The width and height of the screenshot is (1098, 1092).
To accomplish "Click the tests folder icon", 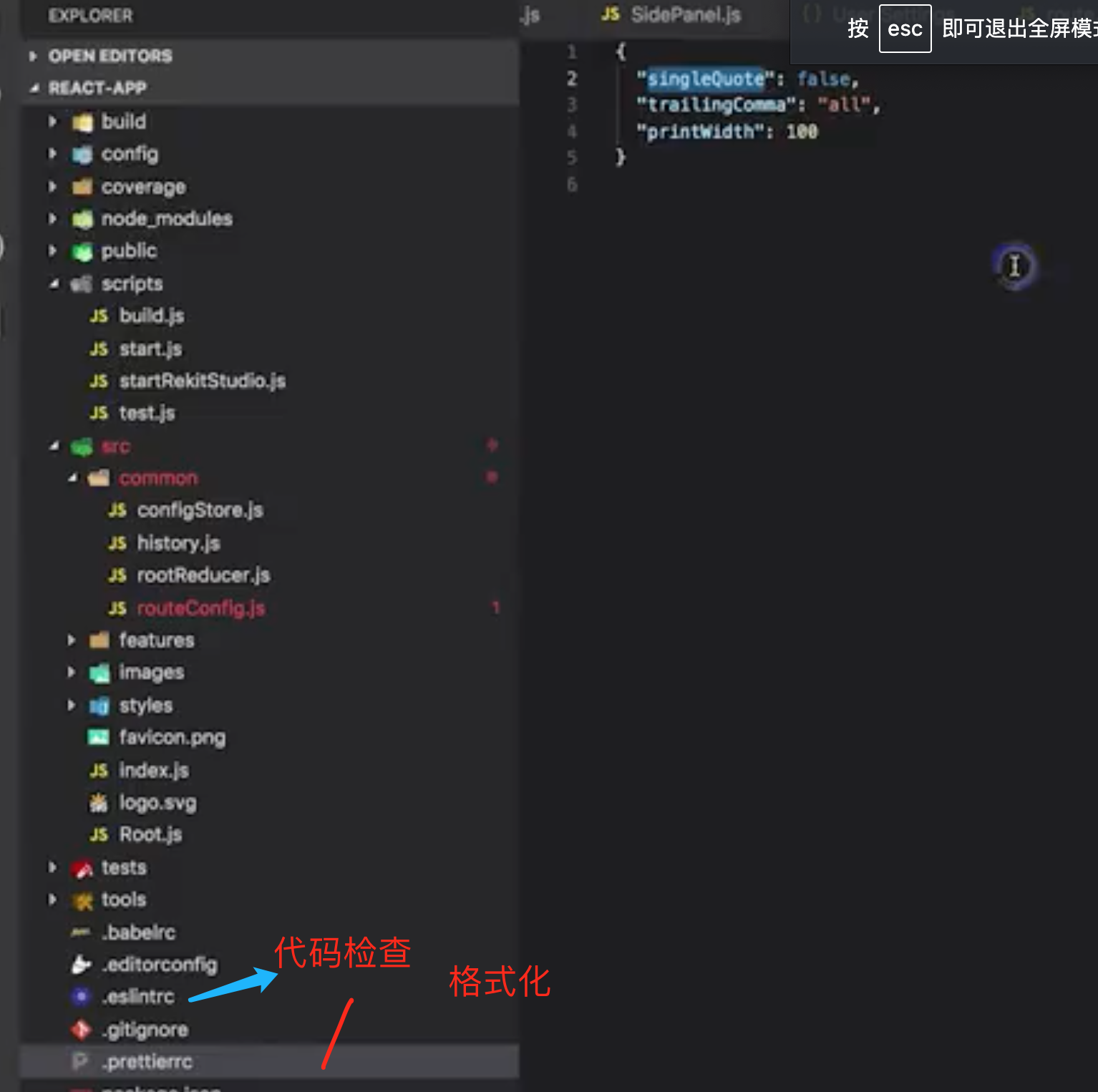I will pos(82,868).
